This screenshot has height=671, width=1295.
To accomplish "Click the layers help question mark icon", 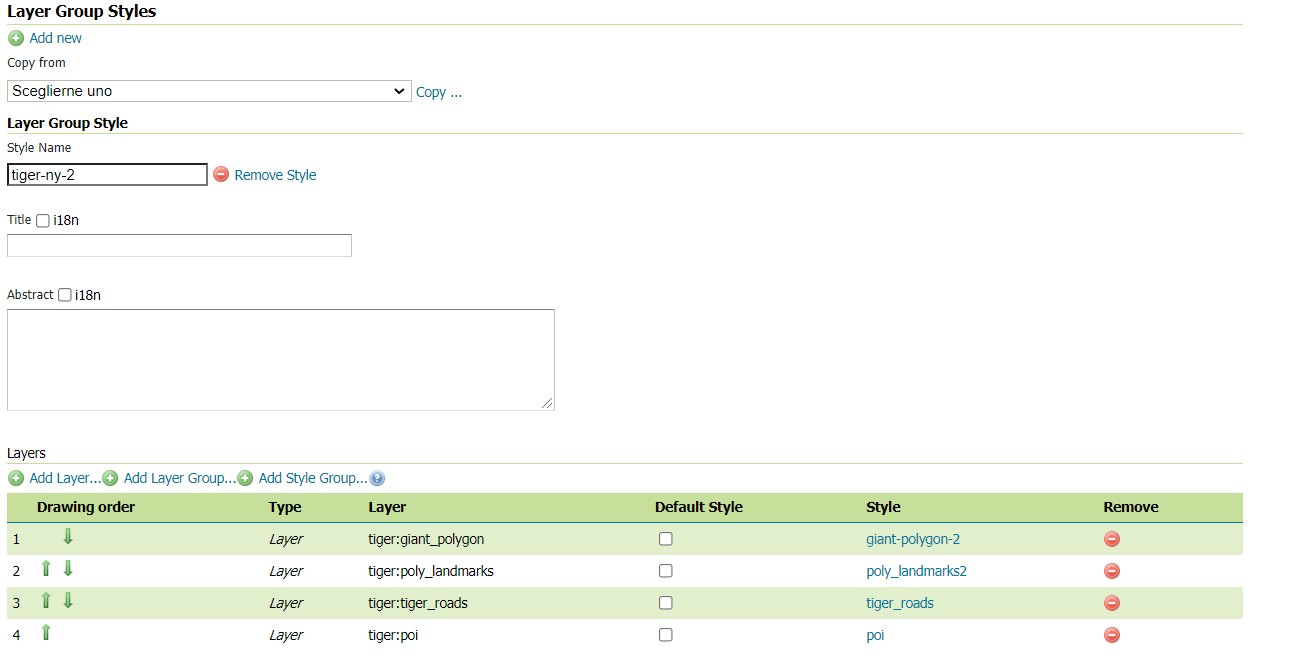I will click(x=377, y=479).
